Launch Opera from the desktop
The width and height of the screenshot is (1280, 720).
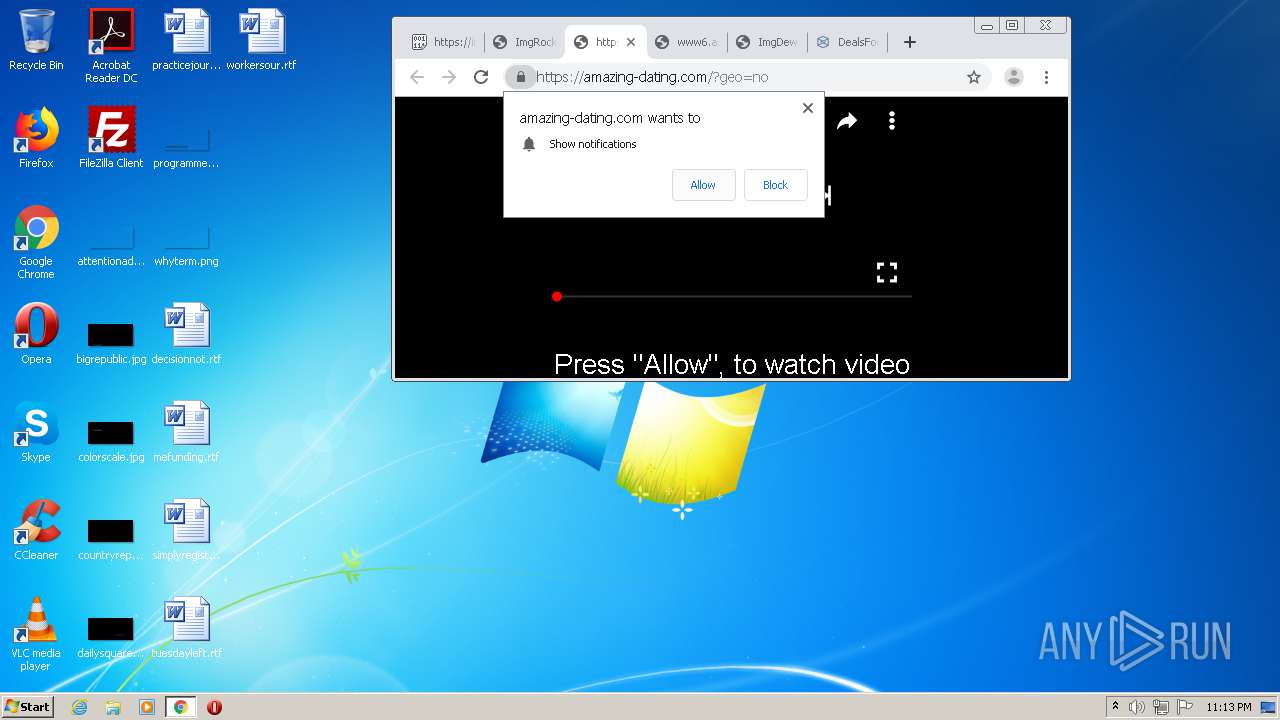(36, 334)
